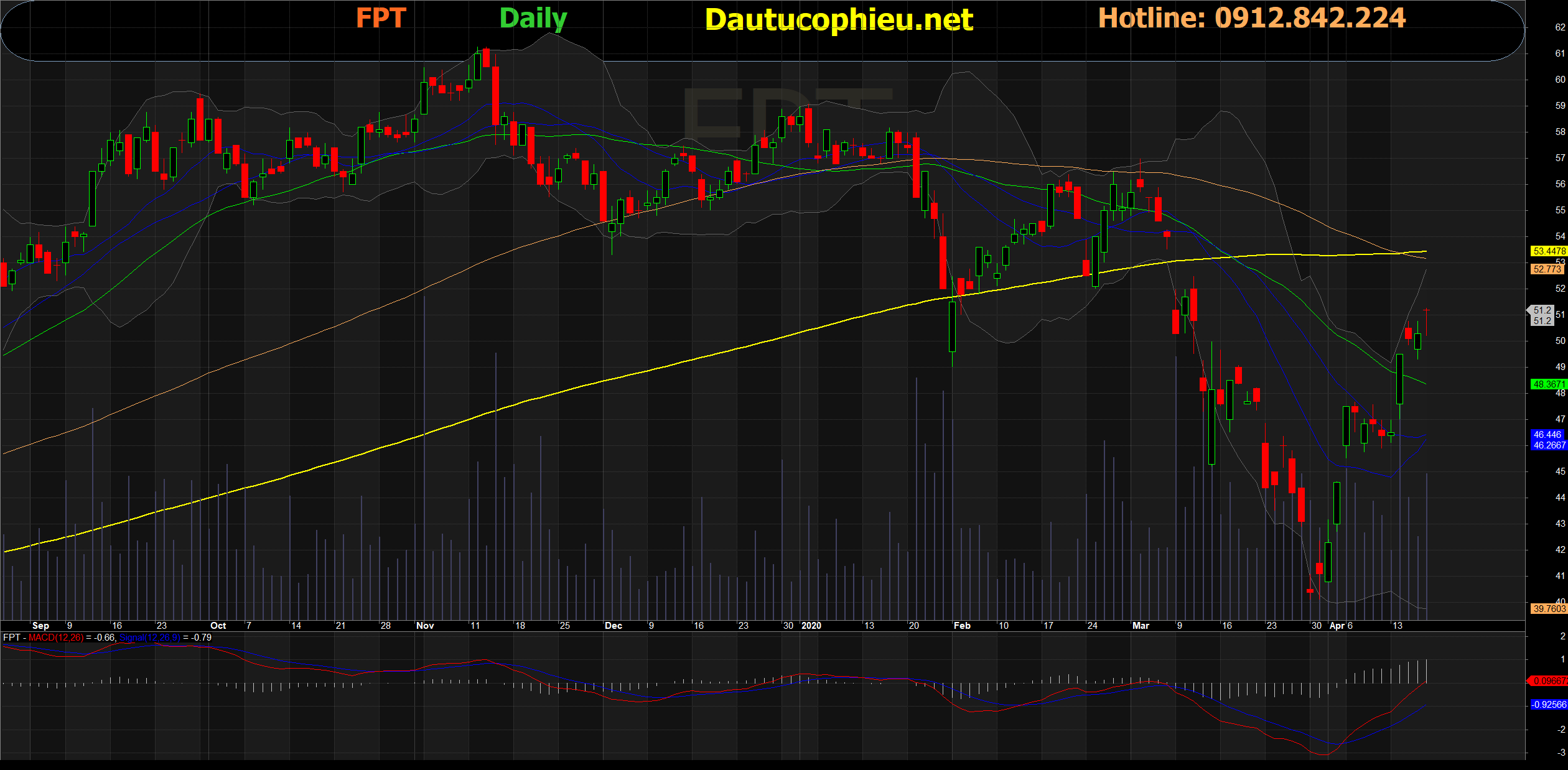The height and width of the screenshot is (770, 1568).
Task: Click the blue -0.92566 signal value tag
Action: tap(1549, 705)
